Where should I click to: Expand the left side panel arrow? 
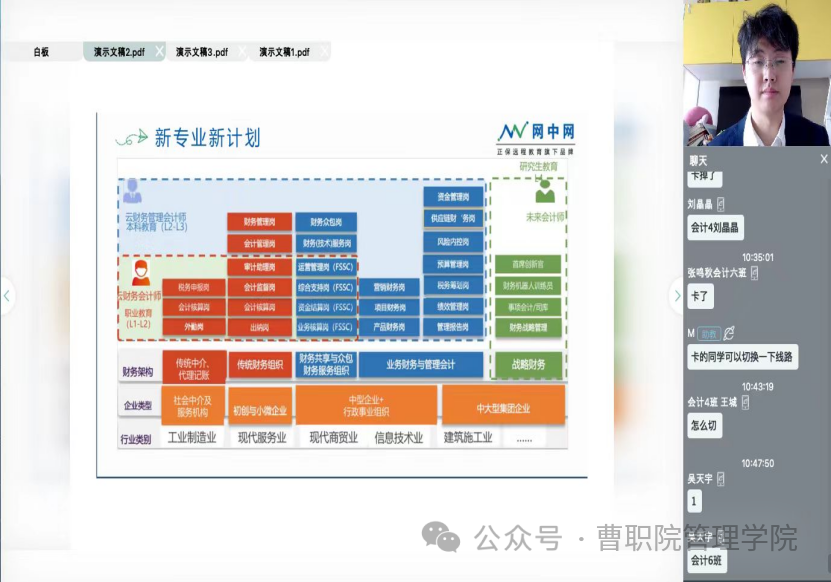(7, 295)
